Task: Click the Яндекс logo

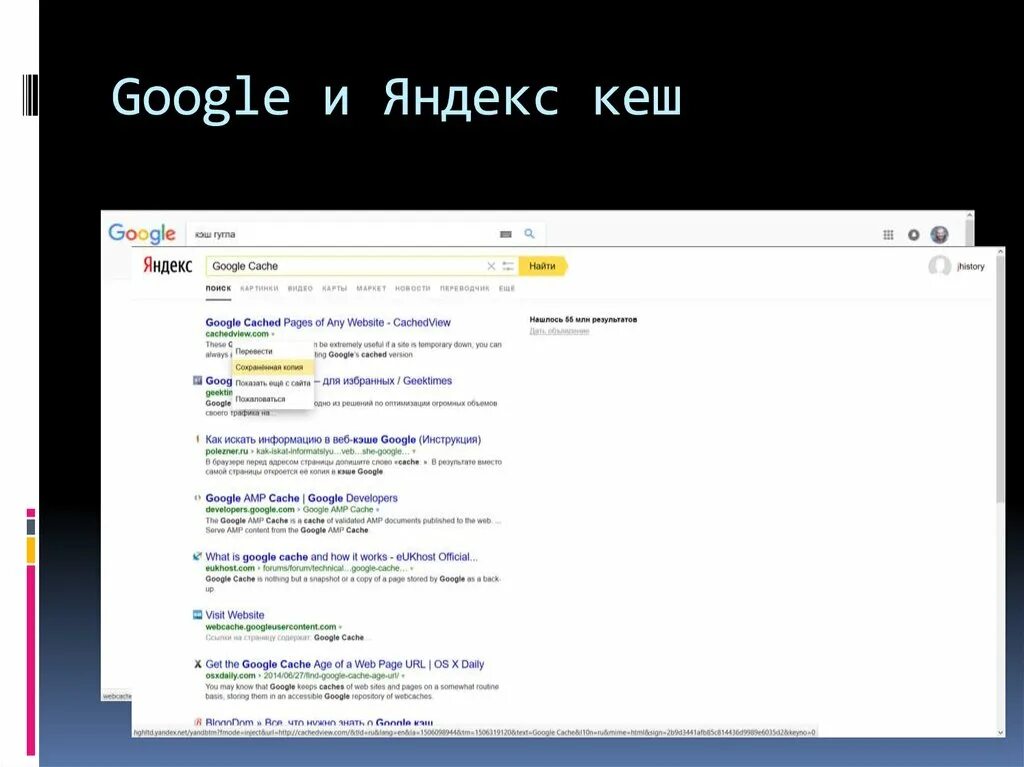Action: point(167,265)
